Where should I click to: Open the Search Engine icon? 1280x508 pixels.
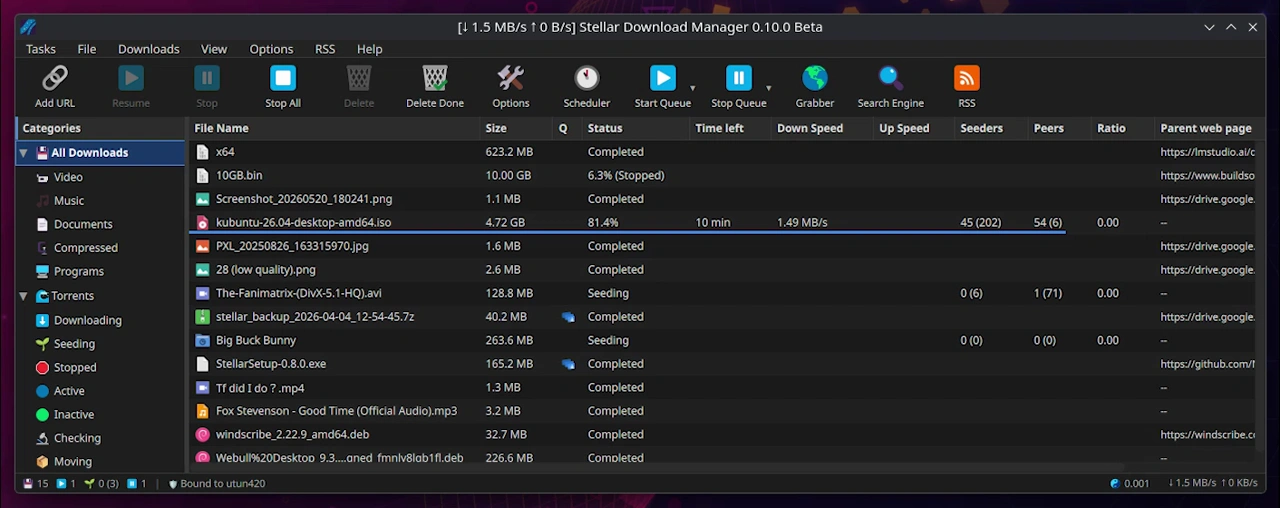coord(891,78)
